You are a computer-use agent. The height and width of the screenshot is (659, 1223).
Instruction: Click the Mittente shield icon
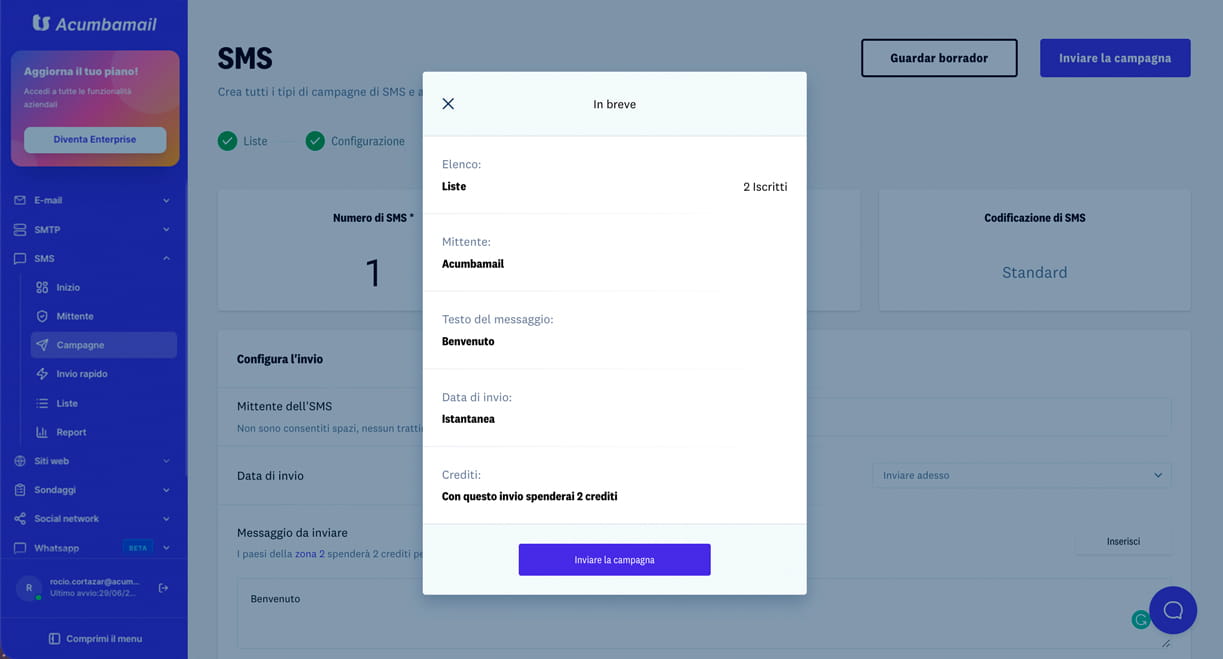[x=42, y=316]
